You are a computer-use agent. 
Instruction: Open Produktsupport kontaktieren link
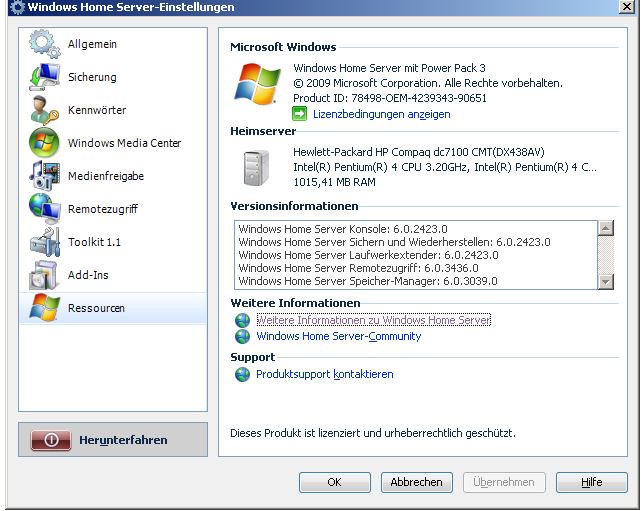tap(325, 374)
